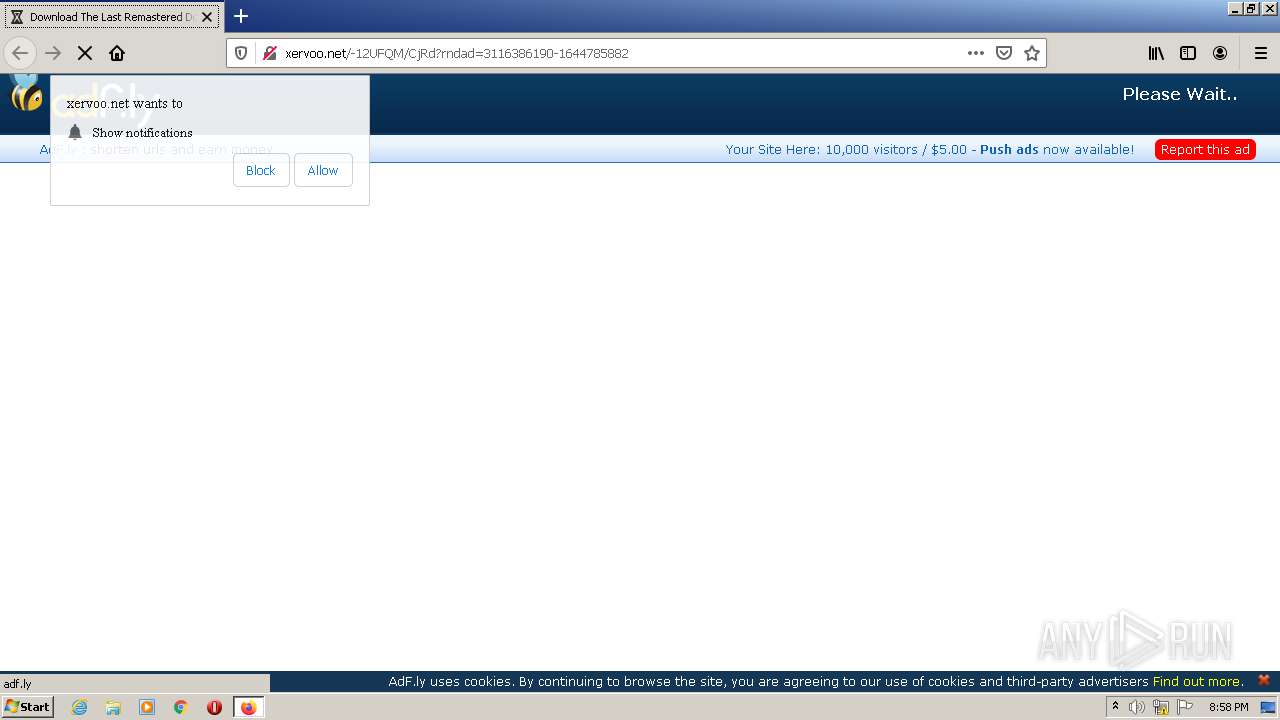Focus the URL address bar

click(x=620, y=53)
